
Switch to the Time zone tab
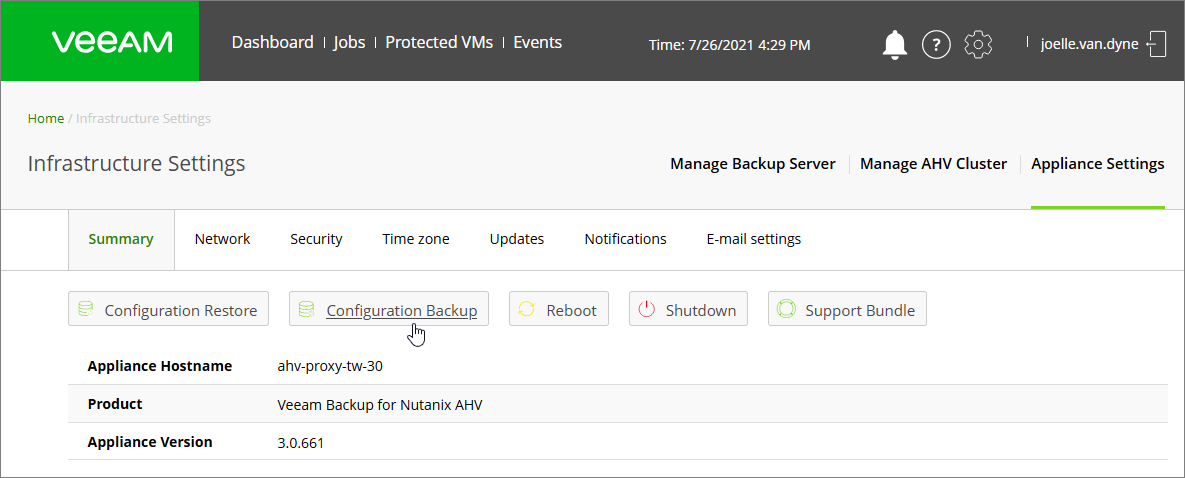[x=415, y=239]
